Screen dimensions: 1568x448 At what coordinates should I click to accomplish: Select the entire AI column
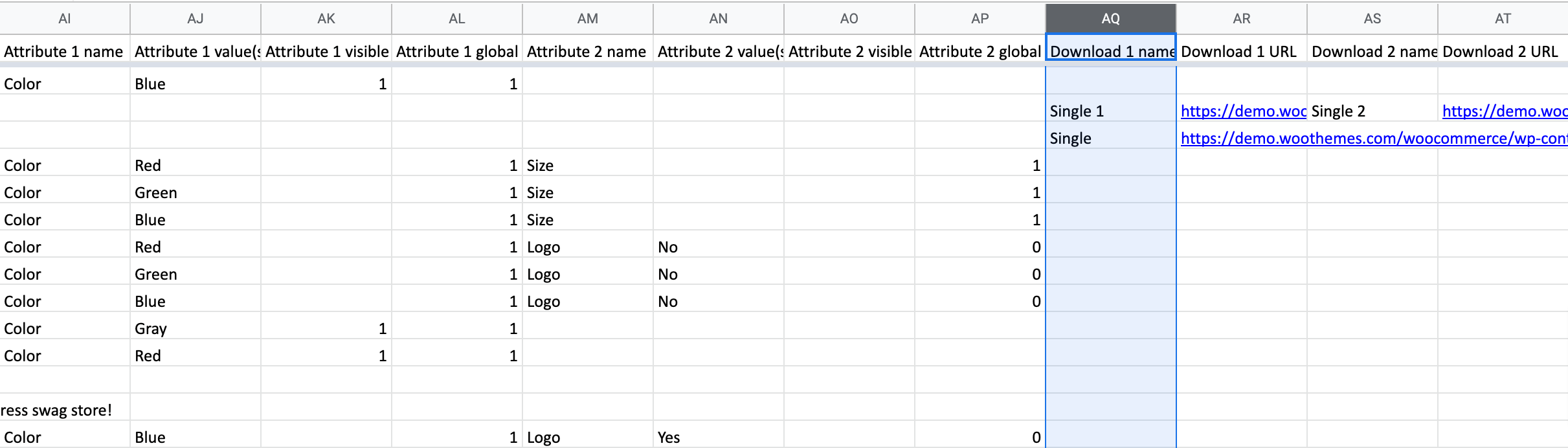pyautogui.click(x=65, y=19)
